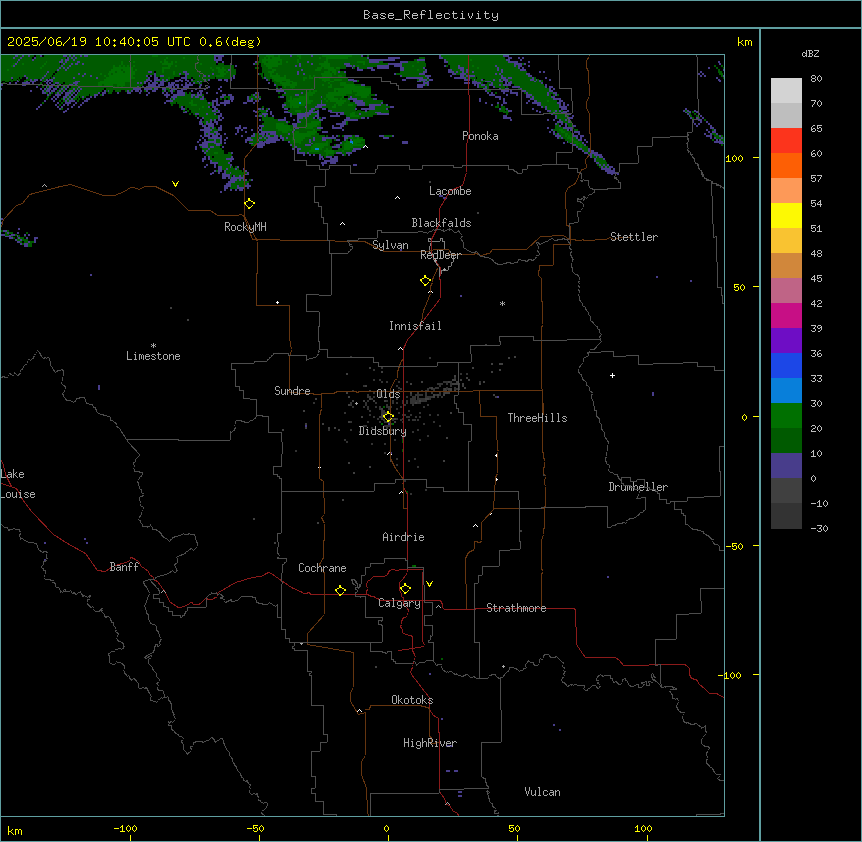Click the yellow diamond marker below Cochrane

click(x=340, y=590)
